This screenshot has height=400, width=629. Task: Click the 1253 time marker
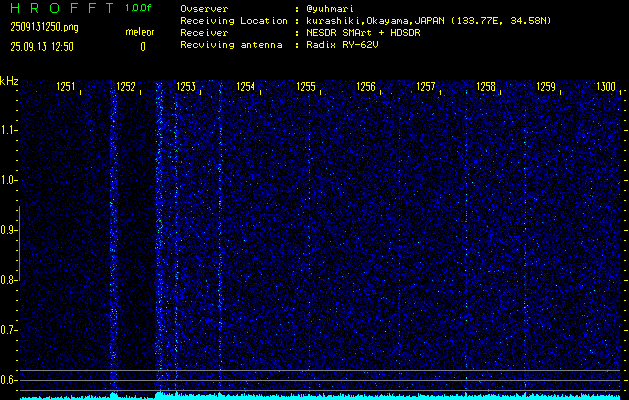click(x=186, y=87)
